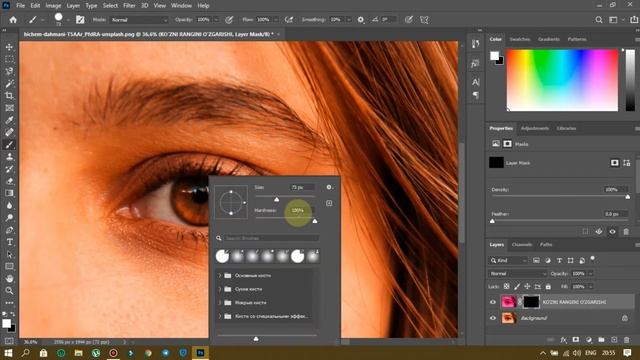Select the Eyedropper tool
The height and width of the screenshot is (360, 640).
(x=9, y=120)
